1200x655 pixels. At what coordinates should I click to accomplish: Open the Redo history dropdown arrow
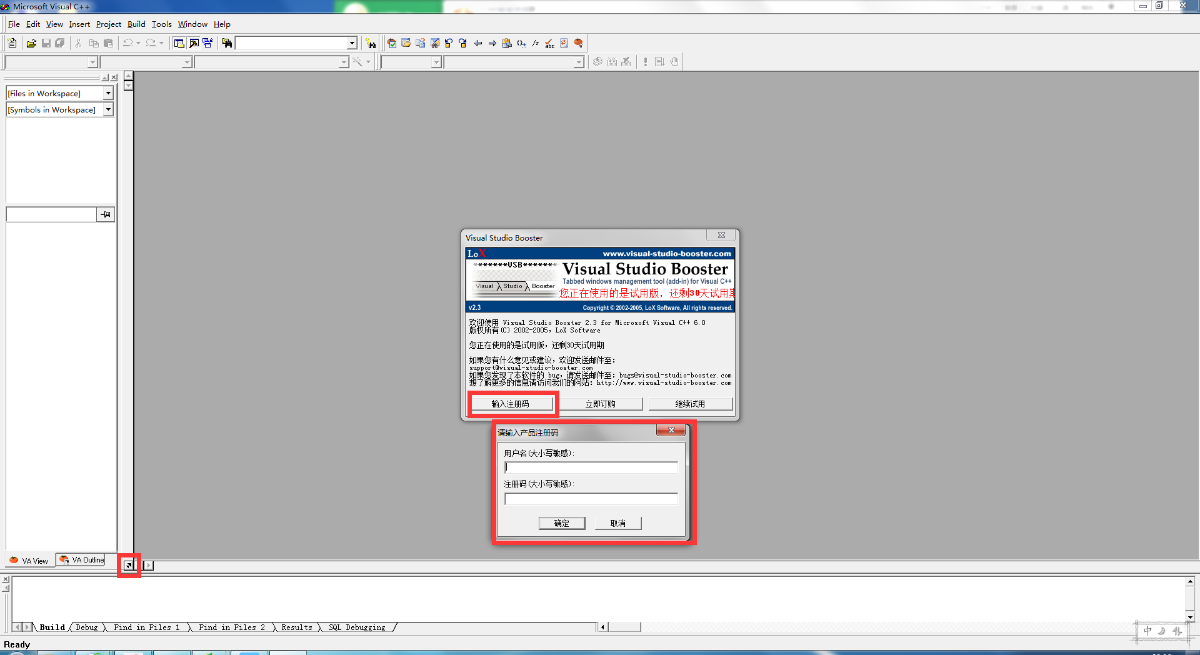[x=161, y=43]
